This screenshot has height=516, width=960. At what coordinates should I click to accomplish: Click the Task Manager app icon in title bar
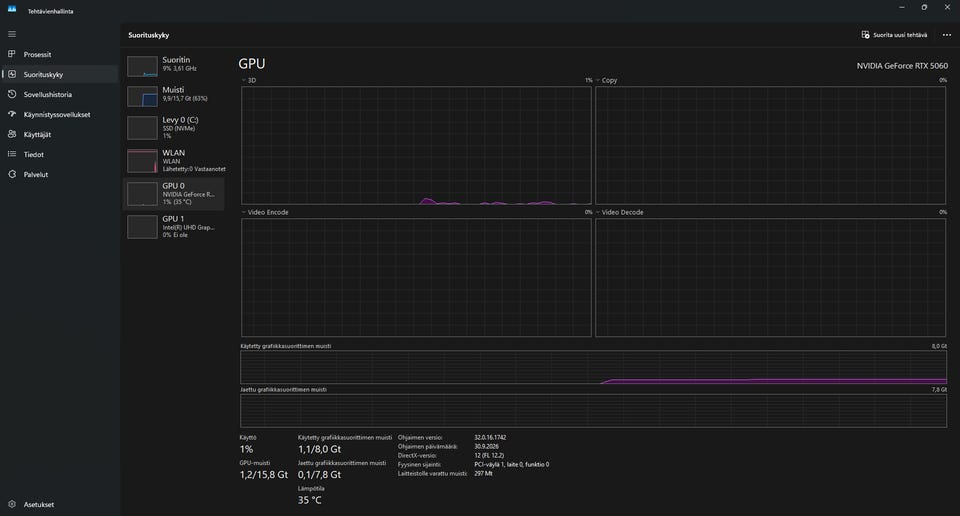coord(12,9)
